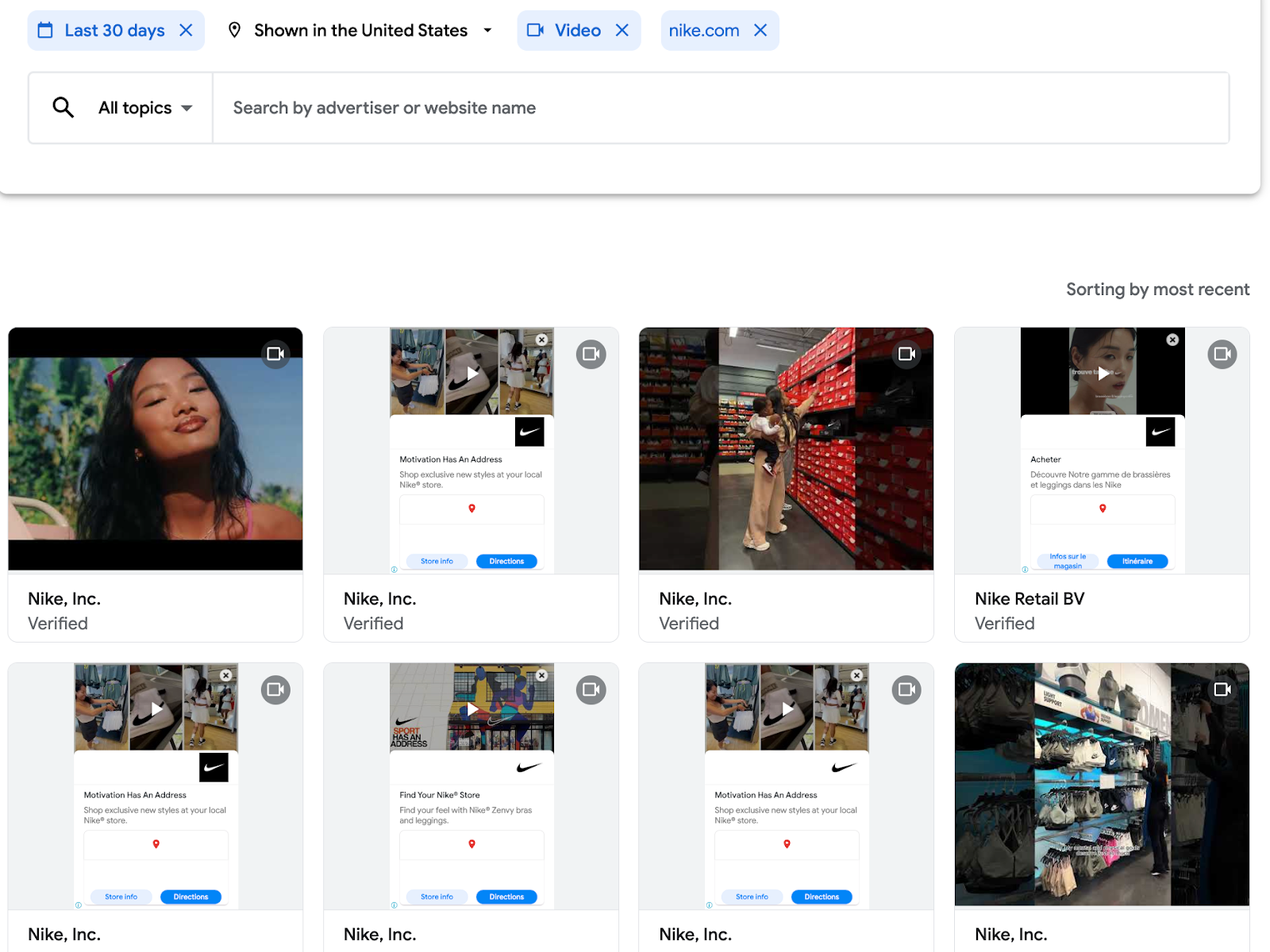
Task: Click the search magnifier icon
Action: (x=63, y=107)
